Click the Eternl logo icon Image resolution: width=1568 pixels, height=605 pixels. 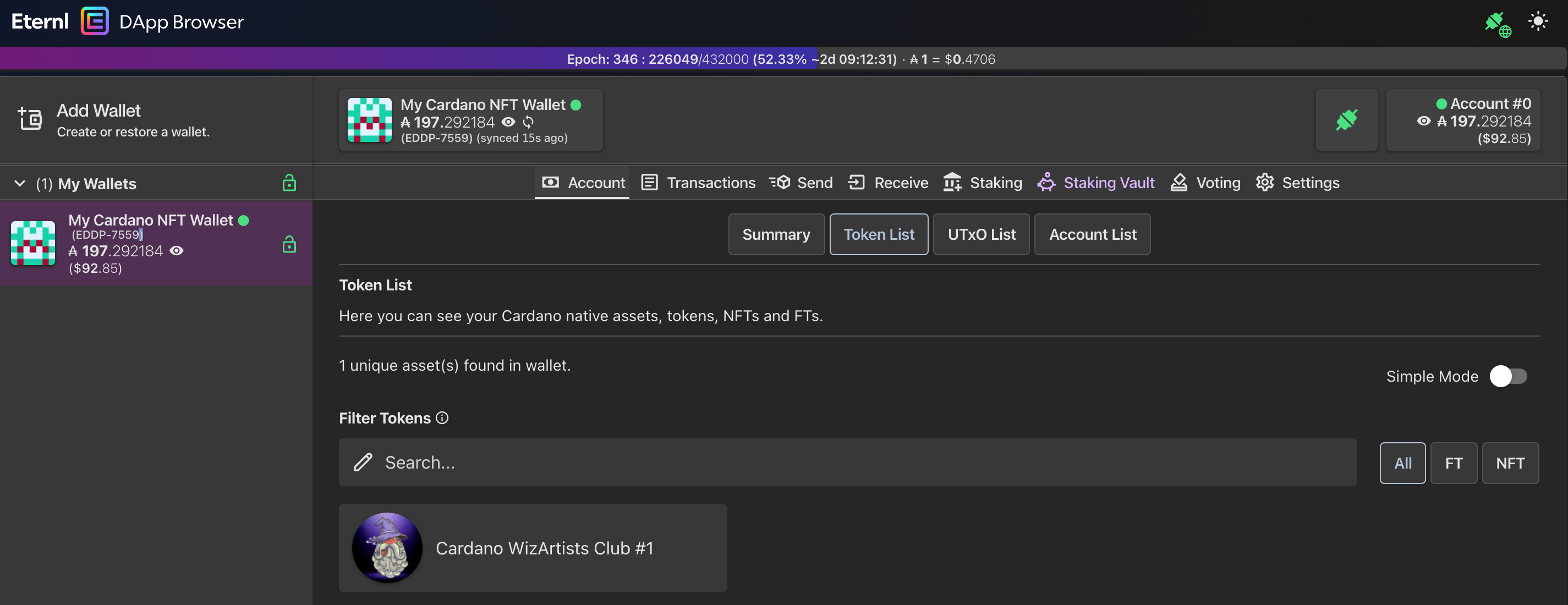94,21
